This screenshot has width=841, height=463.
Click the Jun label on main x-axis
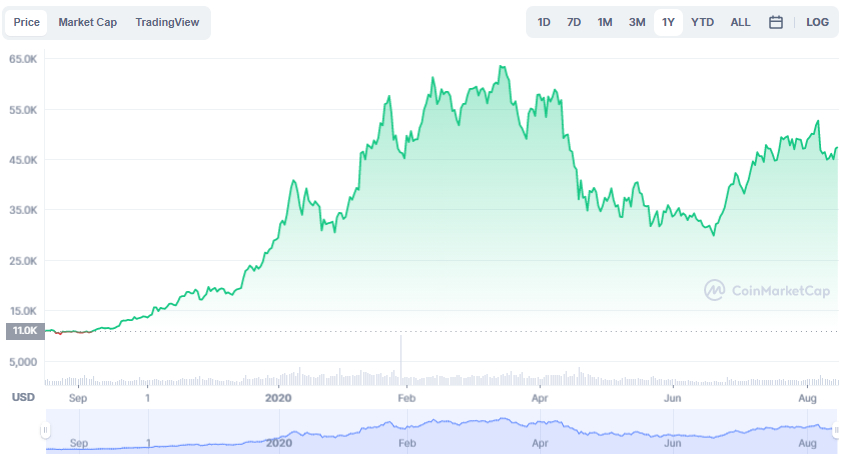[x=672, y=398]
